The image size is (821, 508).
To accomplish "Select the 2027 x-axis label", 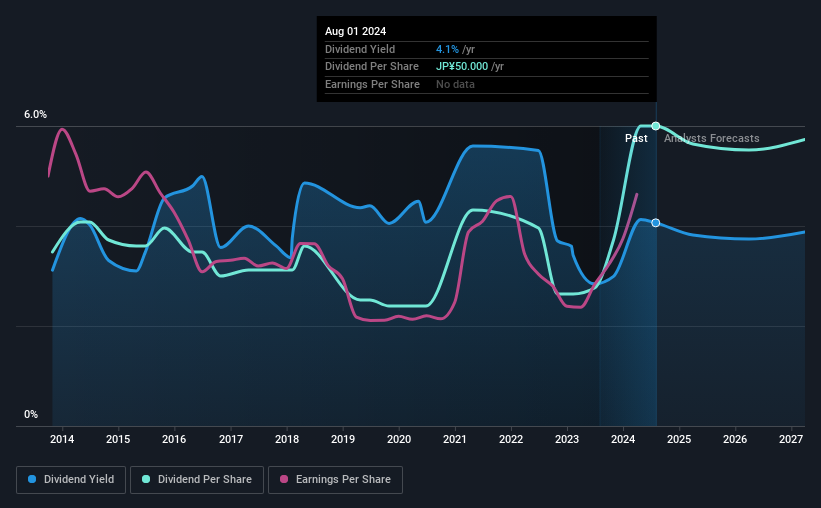I will 791,439.
